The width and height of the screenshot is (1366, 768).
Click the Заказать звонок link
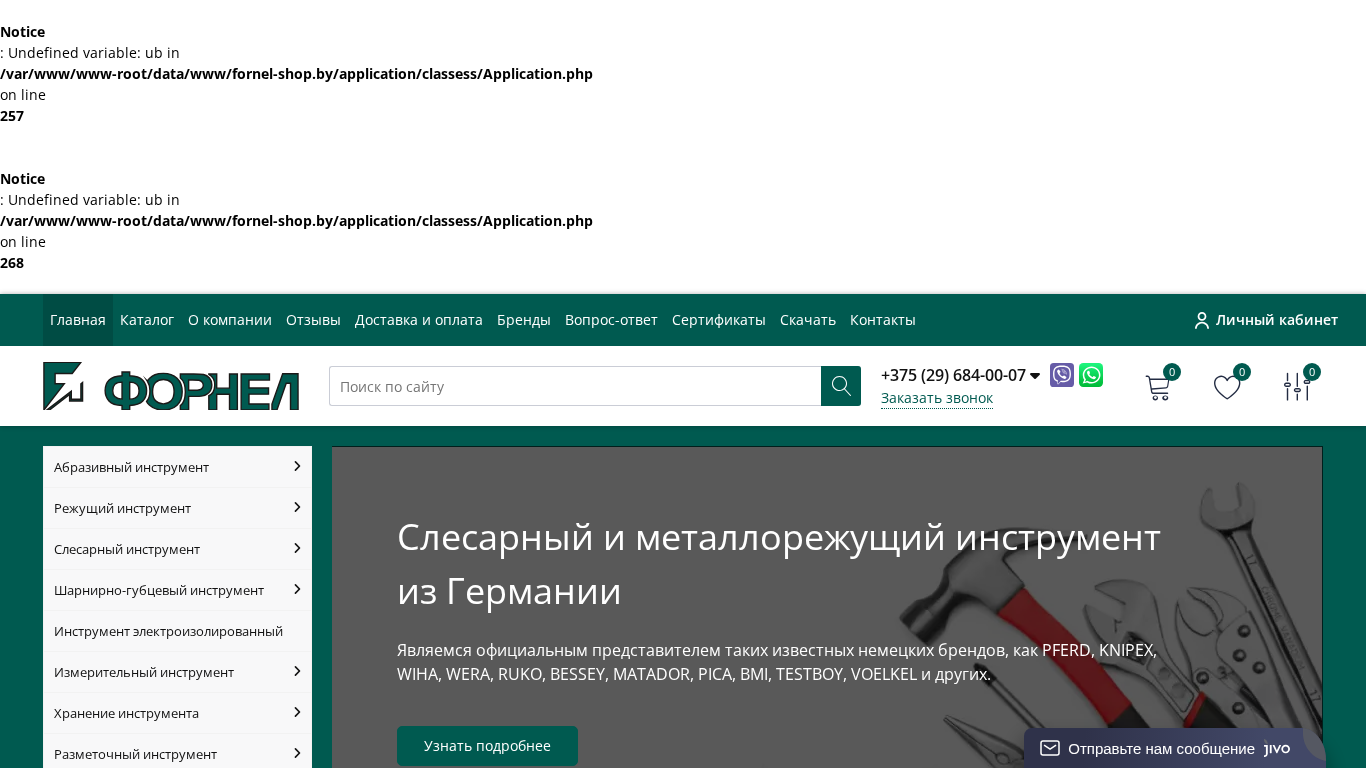pyautogui.click(x=937, y=398)
